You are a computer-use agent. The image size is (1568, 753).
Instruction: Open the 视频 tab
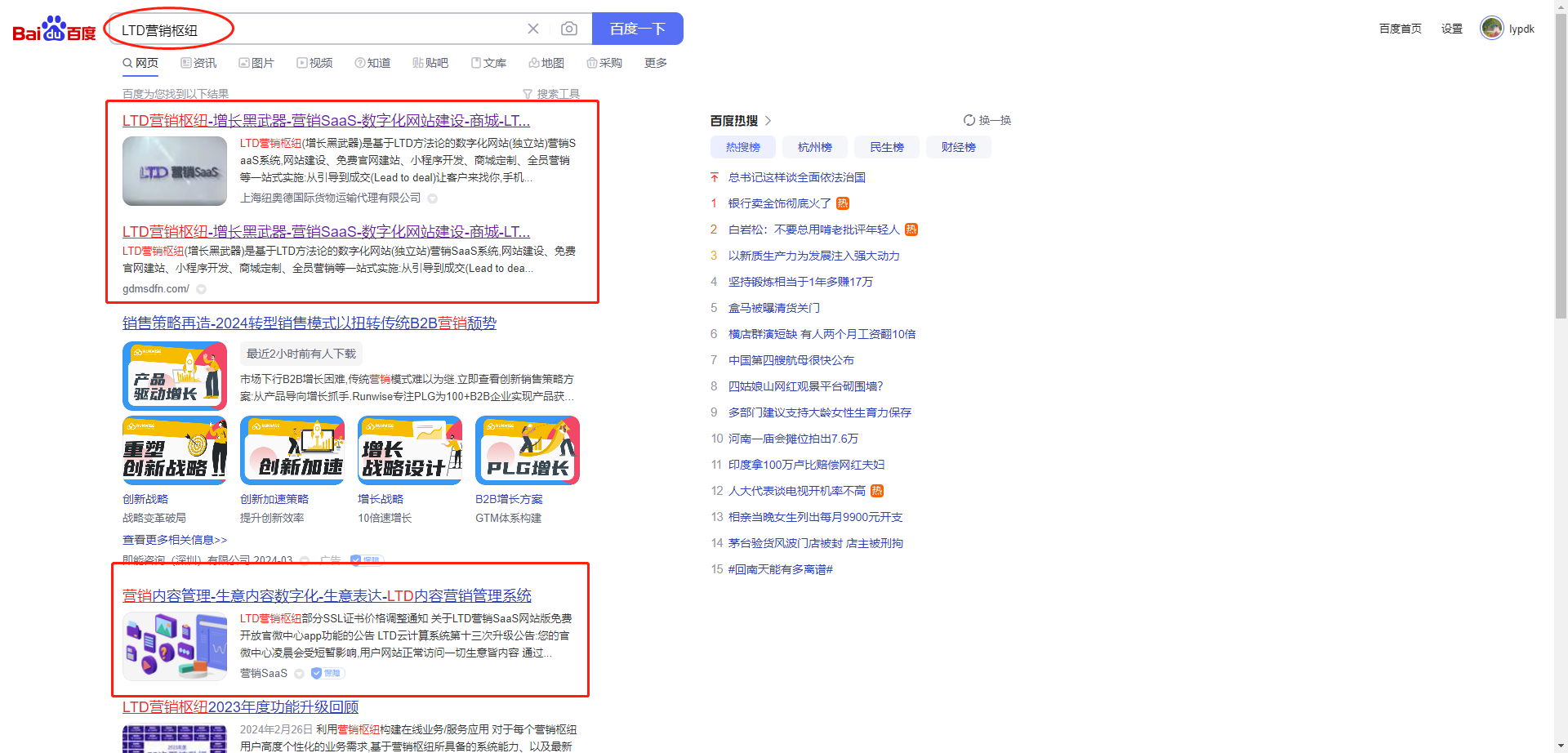tap(314, 63)
